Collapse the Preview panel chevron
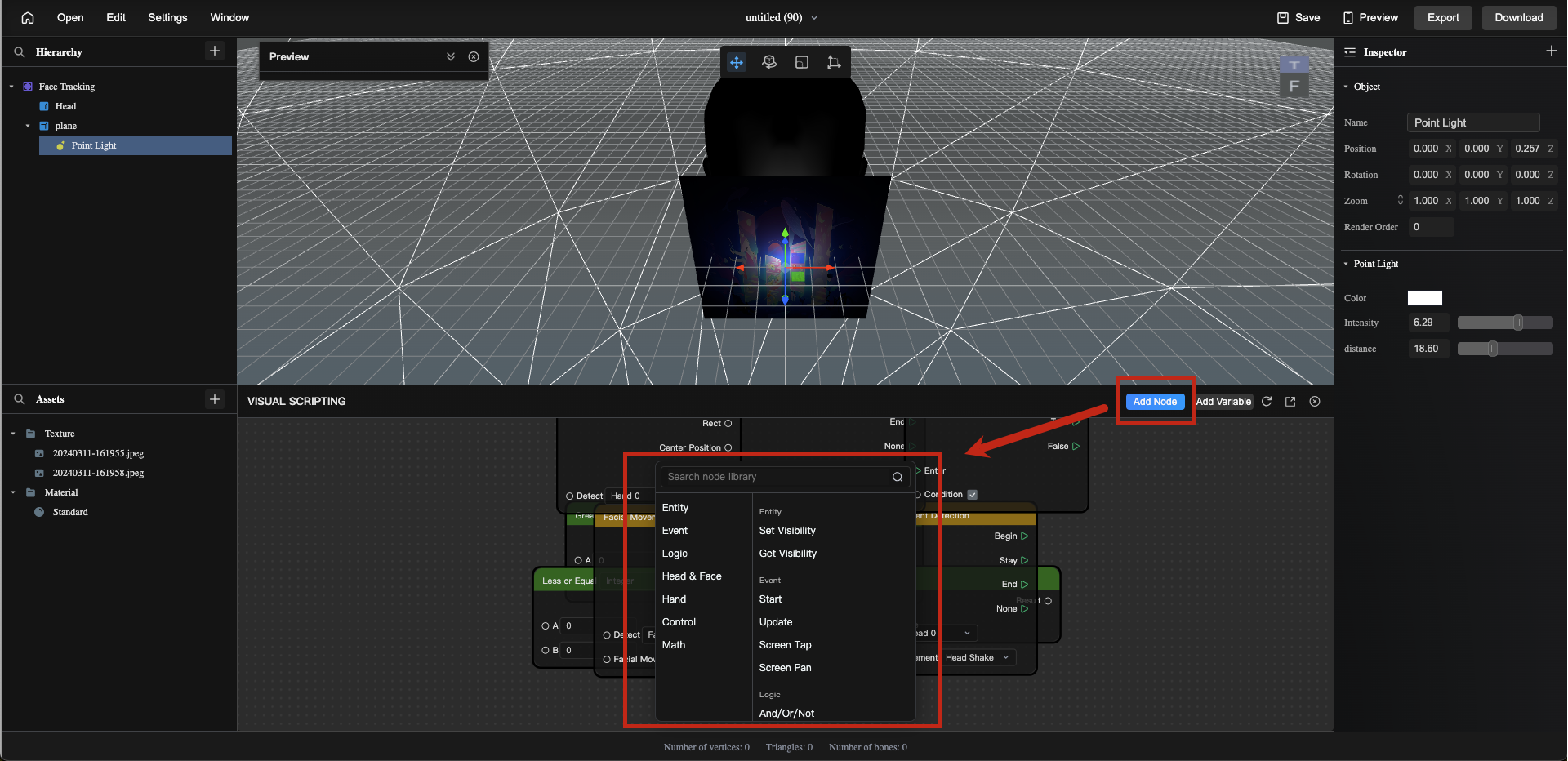The height and width of the screenshot is (761, 1568). click(451, 56)
